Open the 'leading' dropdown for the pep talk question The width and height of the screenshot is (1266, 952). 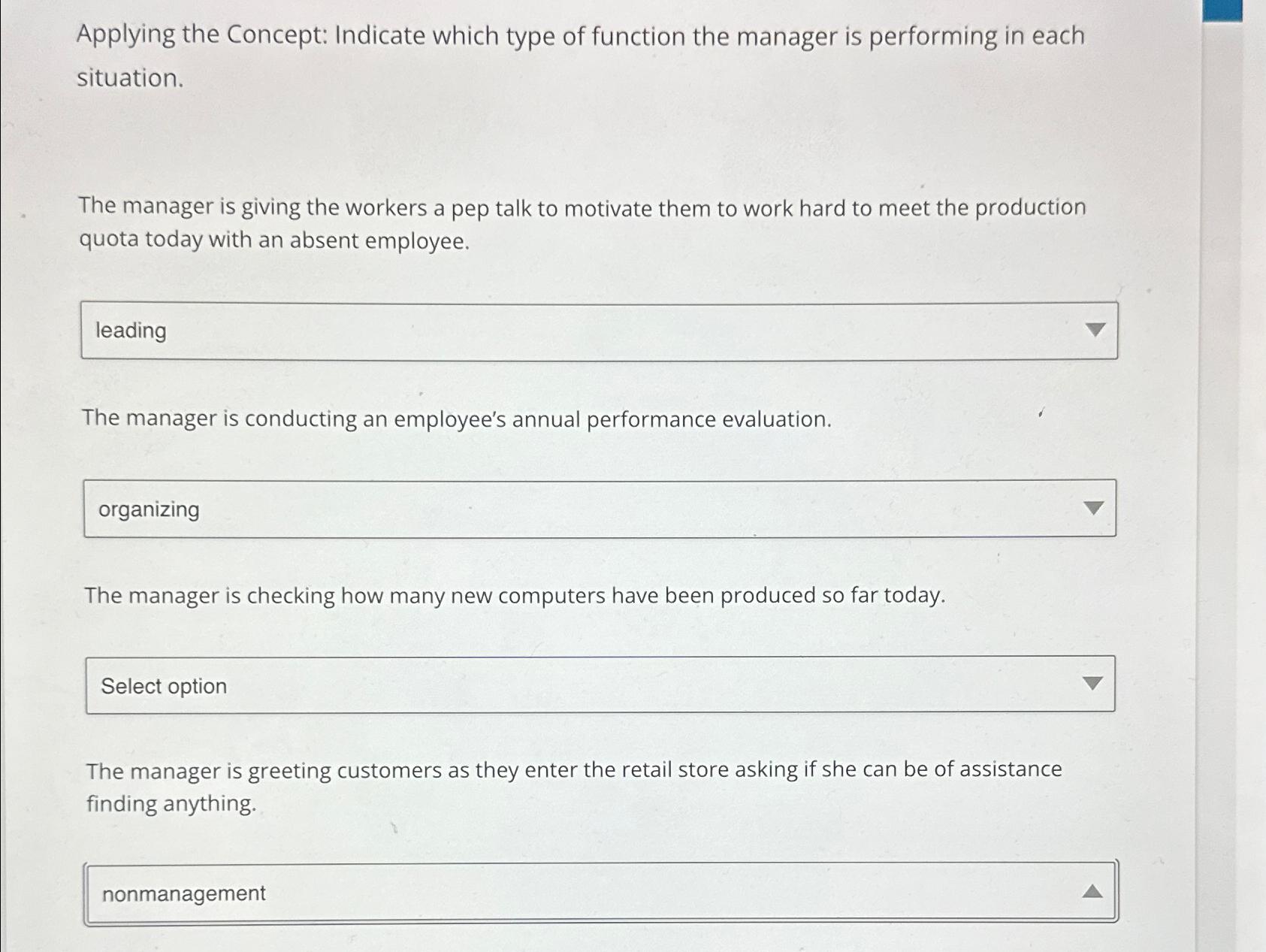(601, 331)
